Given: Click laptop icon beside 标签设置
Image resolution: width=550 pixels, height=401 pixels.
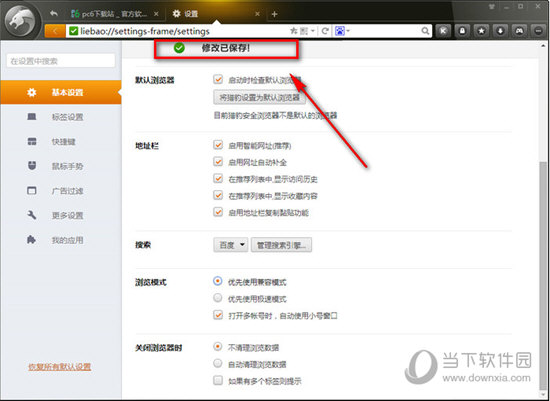Looking at the screenshot, I should point(32,117).
